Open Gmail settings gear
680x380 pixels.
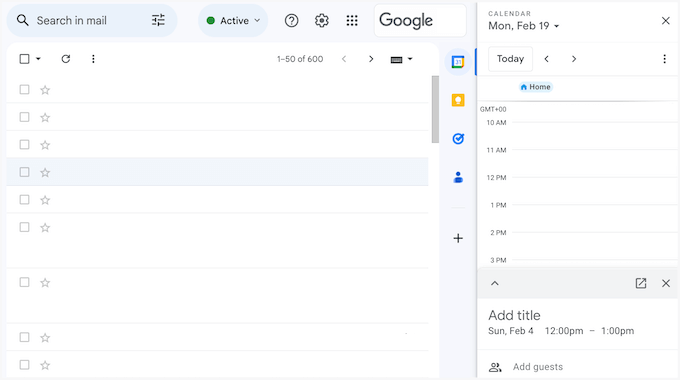point(321,20)
